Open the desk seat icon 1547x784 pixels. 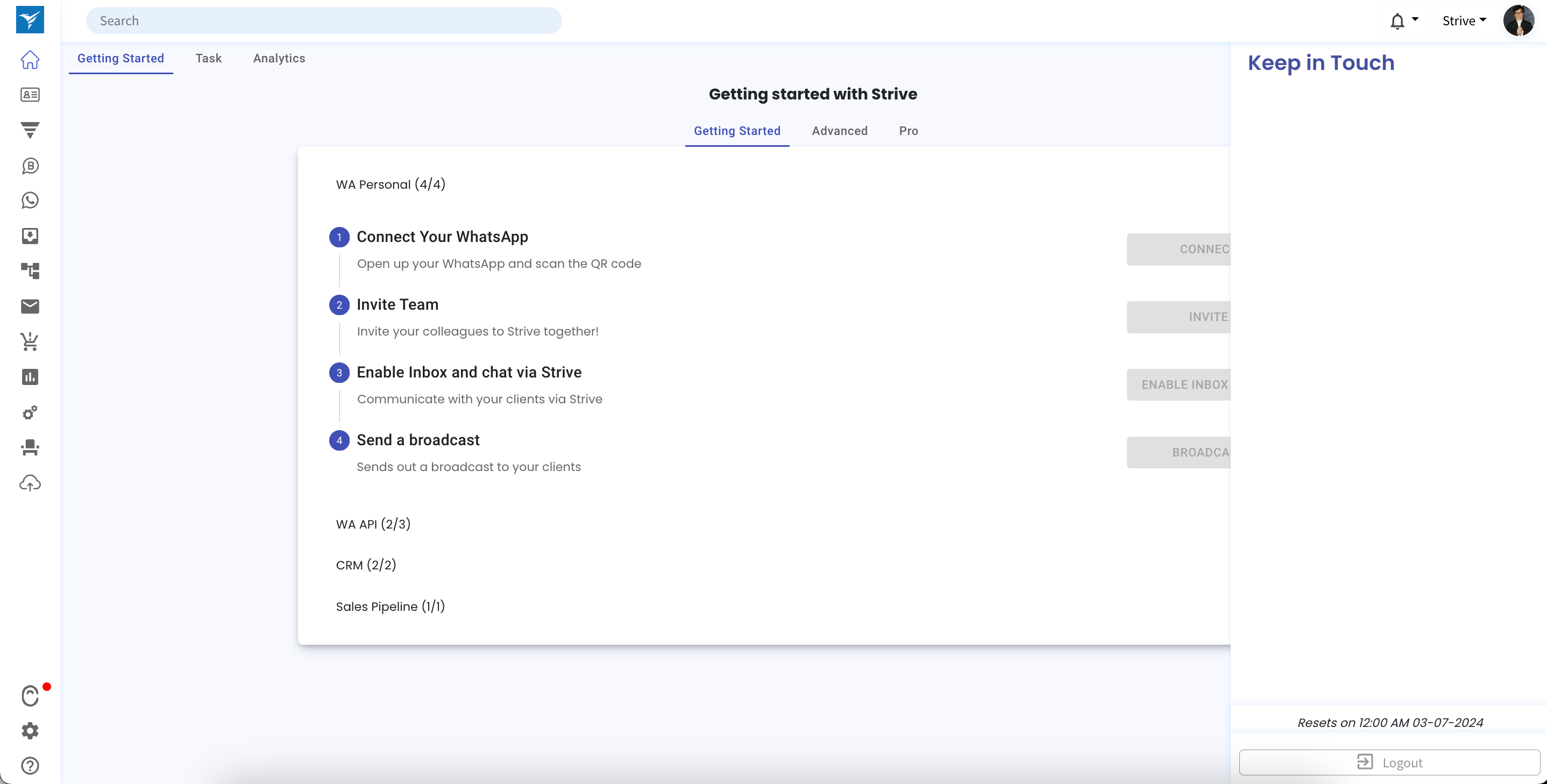(x=30, y=448)
